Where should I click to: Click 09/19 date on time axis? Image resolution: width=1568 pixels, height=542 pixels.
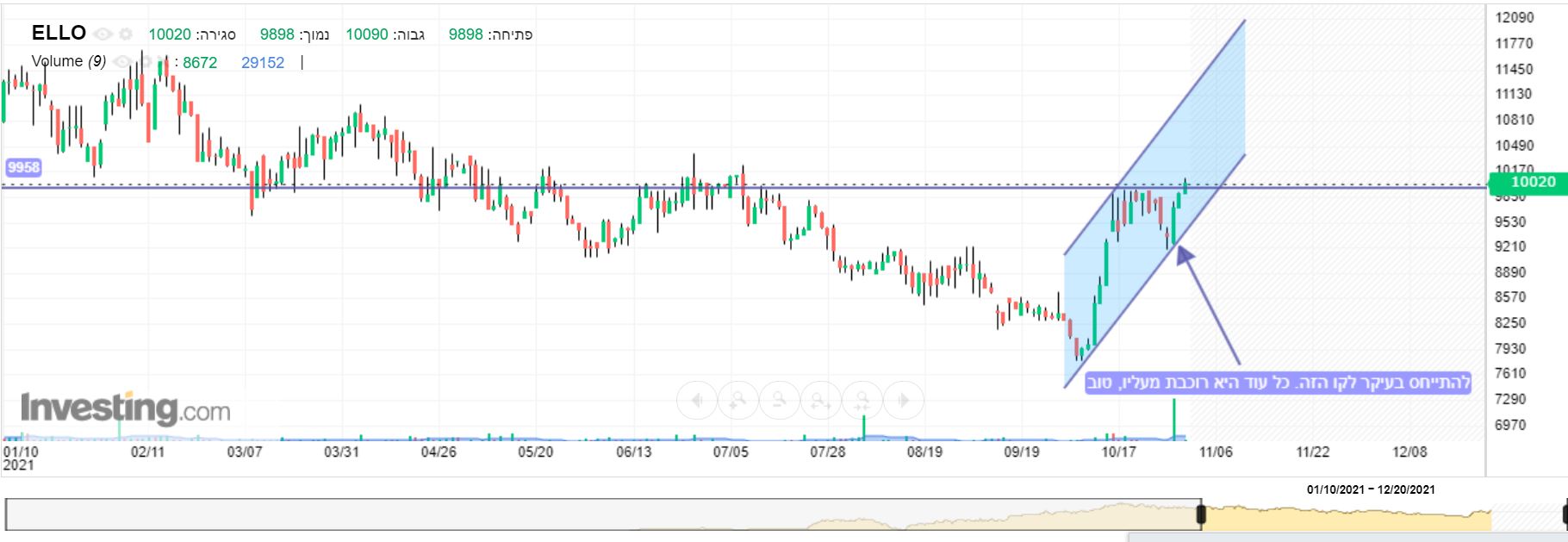point(1022,452)
